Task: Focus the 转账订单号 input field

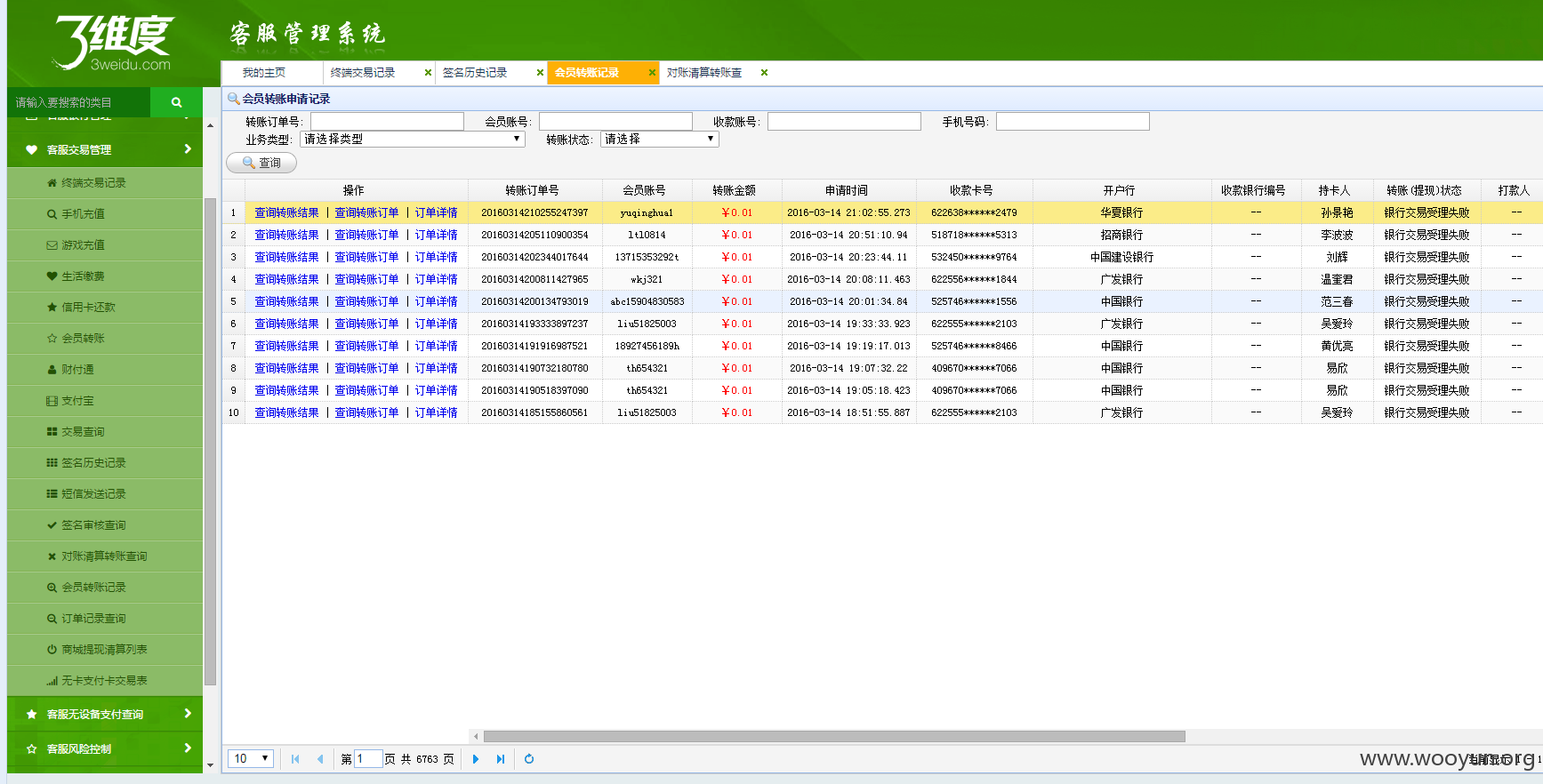Action: point(387,122)
